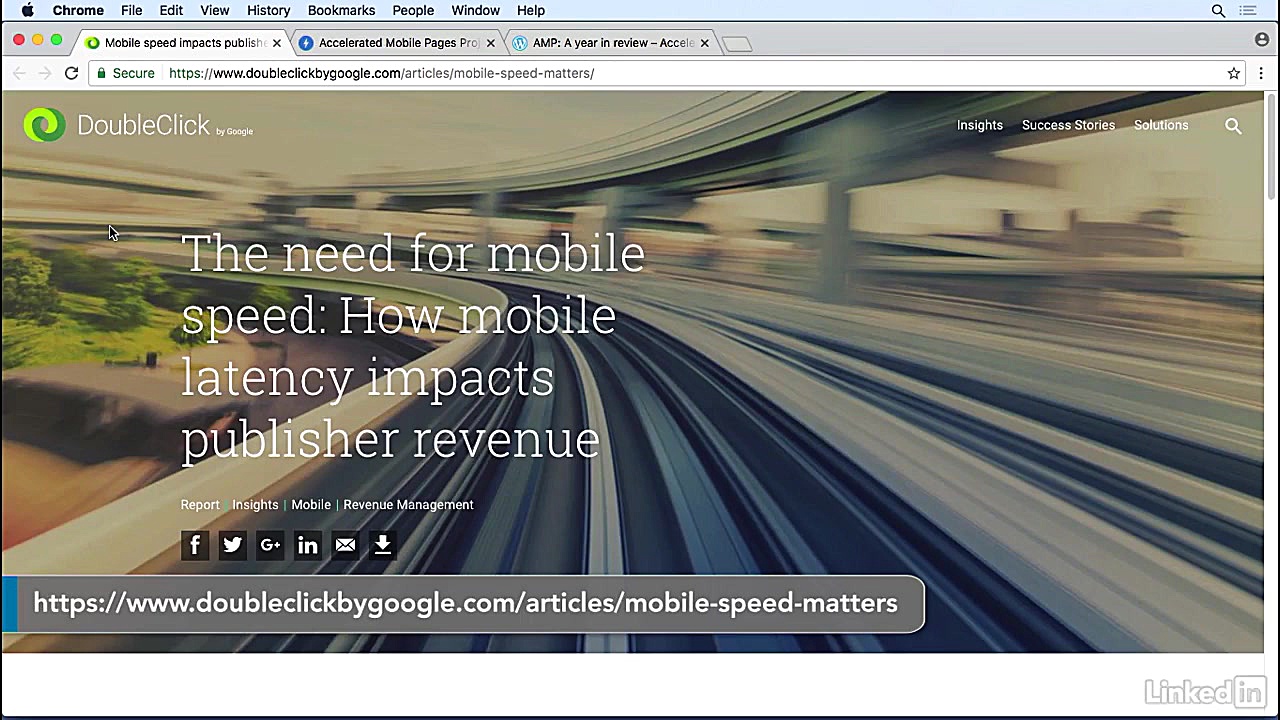
Task: Close the Accelerated Mobile Pages tab
Action: tap(491, 43)
